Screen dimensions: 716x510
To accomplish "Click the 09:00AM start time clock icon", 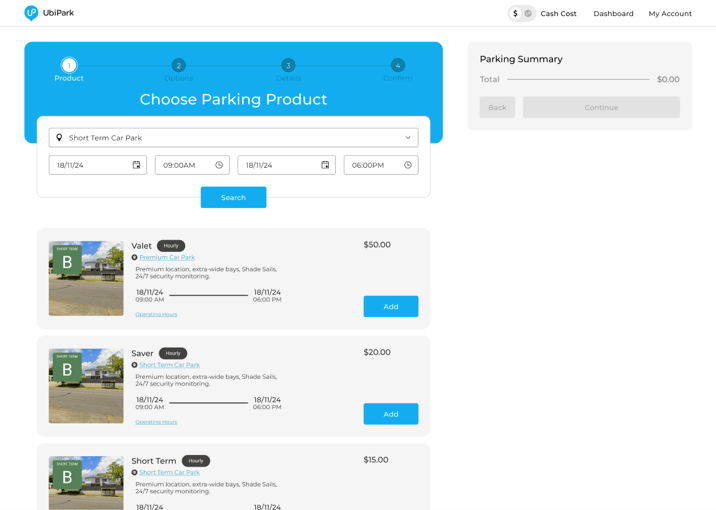I will pyautogui.click(x=219, y=165).
